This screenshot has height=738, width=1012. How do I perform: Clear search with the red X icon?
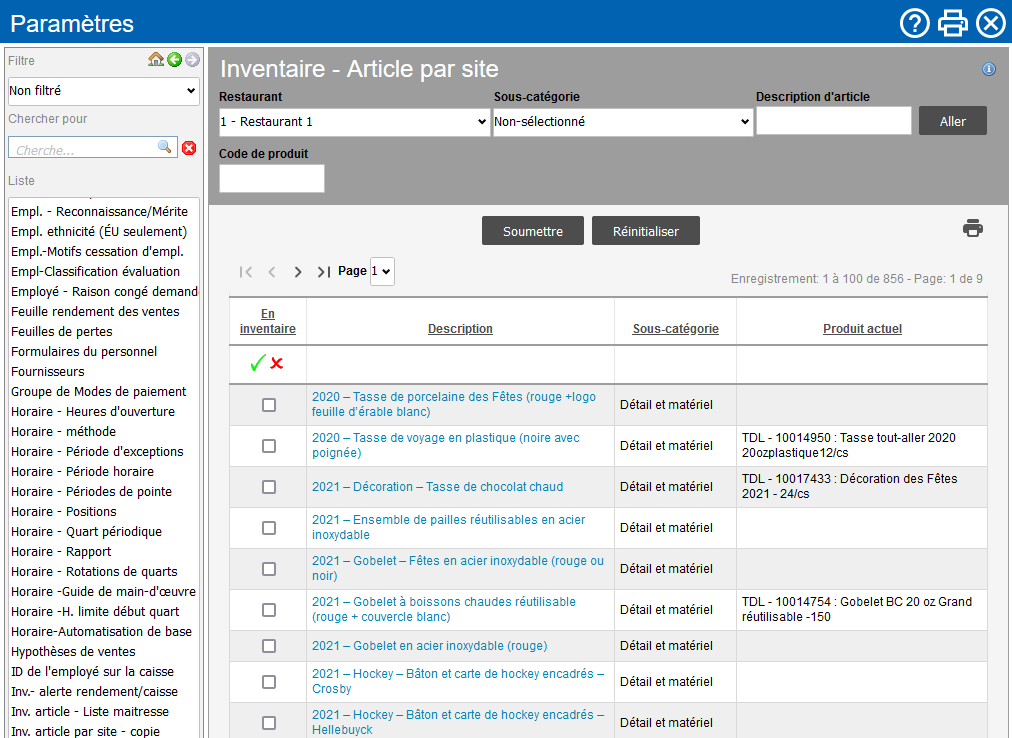(x=189, y=148)
